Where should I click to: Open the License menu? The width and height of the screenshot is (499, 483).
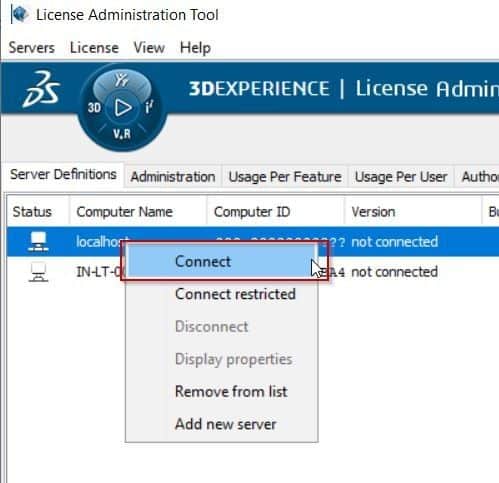click(x=94, y=48)
